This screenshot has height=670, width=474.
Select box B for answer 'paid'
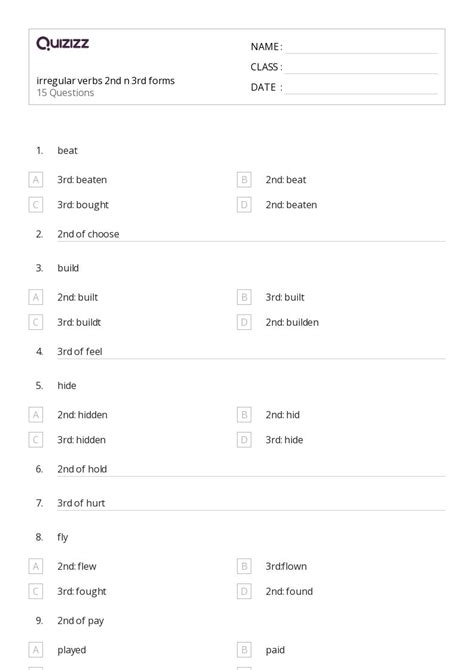244,650
